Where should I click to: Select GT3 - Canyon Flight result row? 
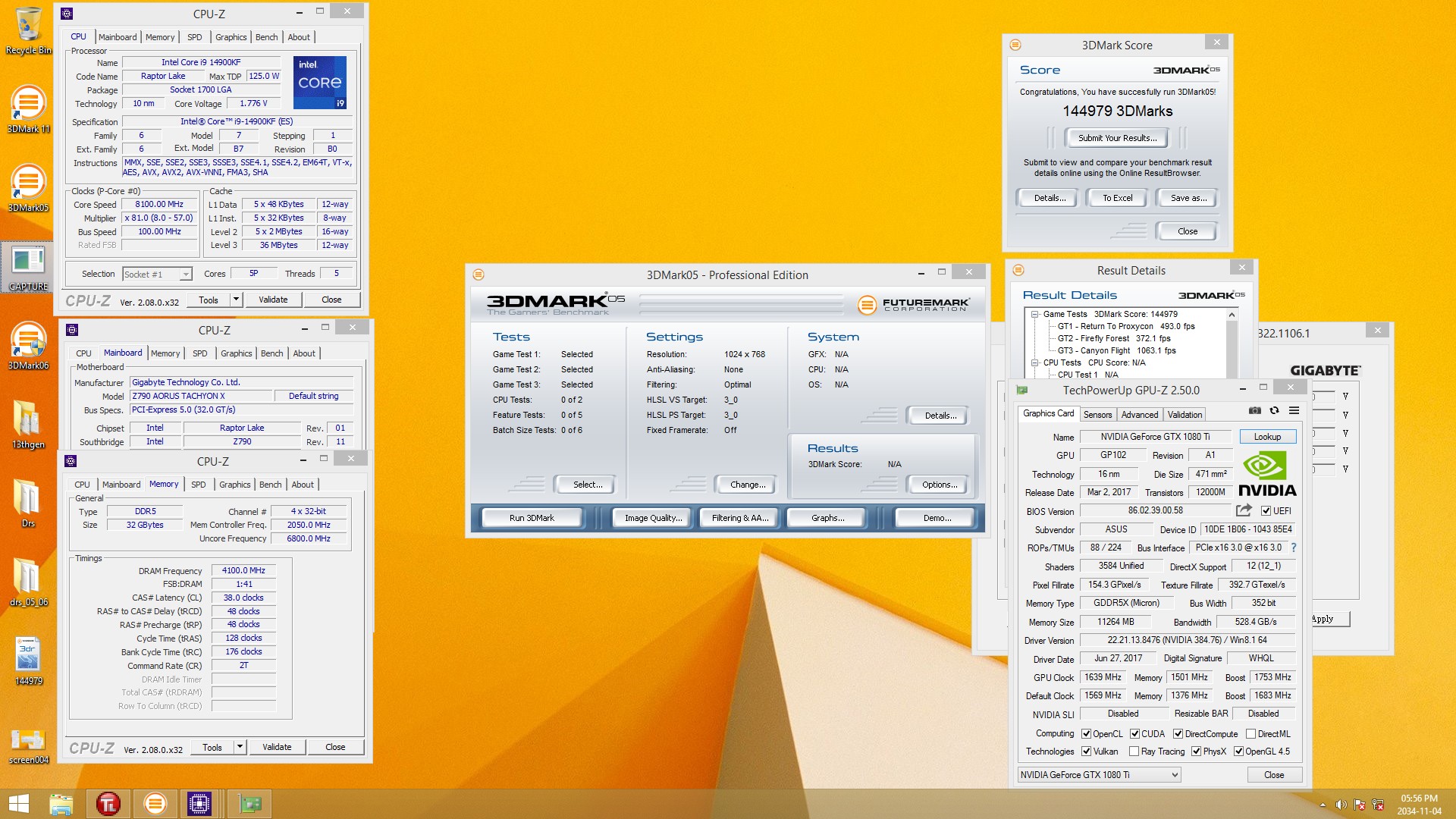coord(1116,350)
